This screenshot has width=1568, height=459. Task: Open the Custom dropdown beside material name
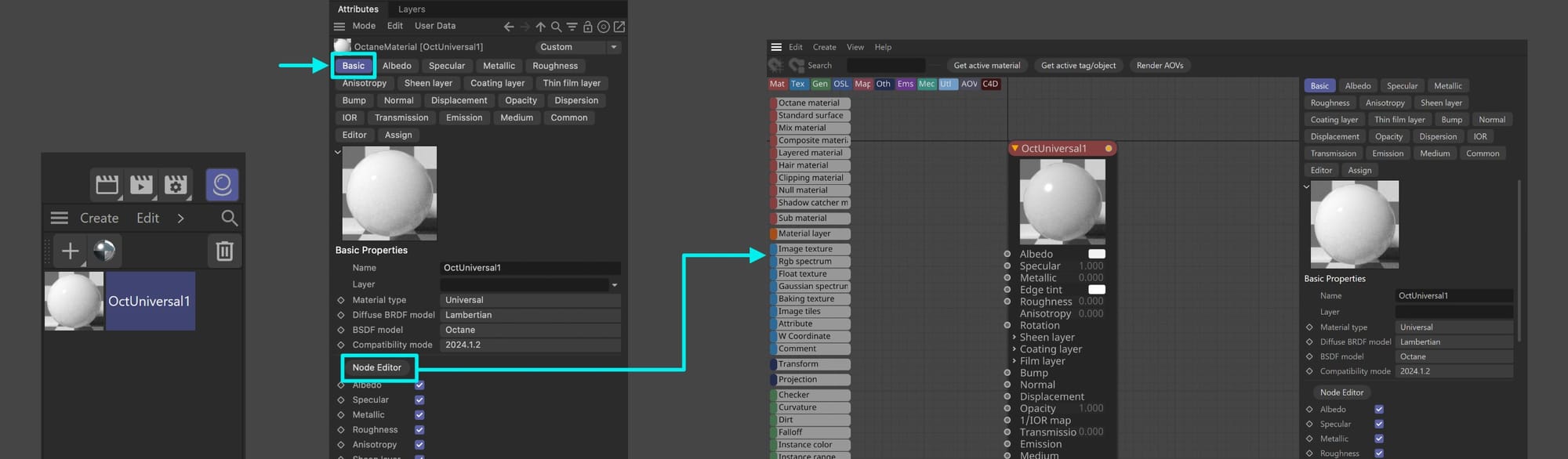click(x=579, y=47)
